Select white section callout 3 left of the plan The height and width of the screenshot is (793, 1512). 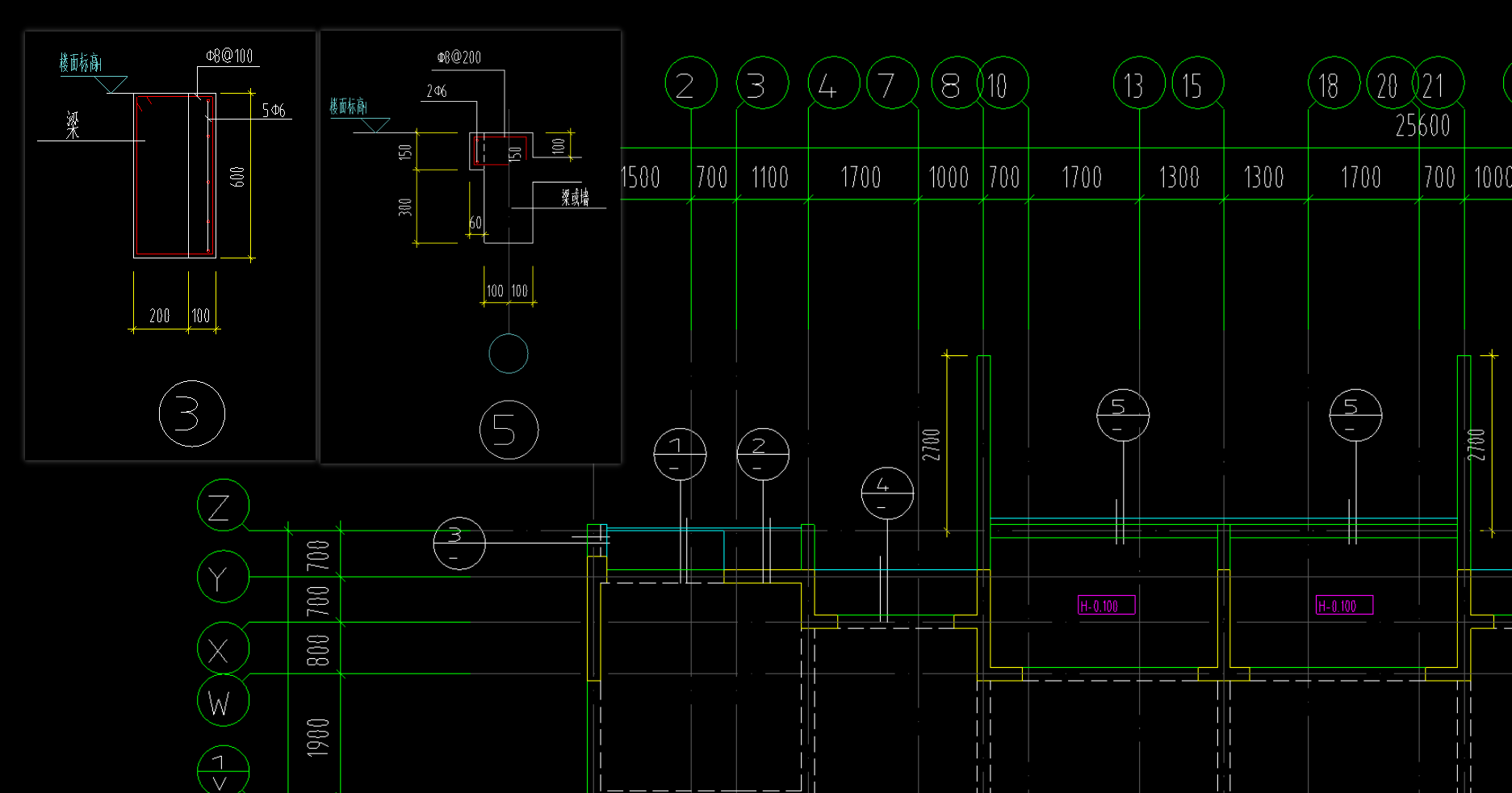(x=459, y=543)
